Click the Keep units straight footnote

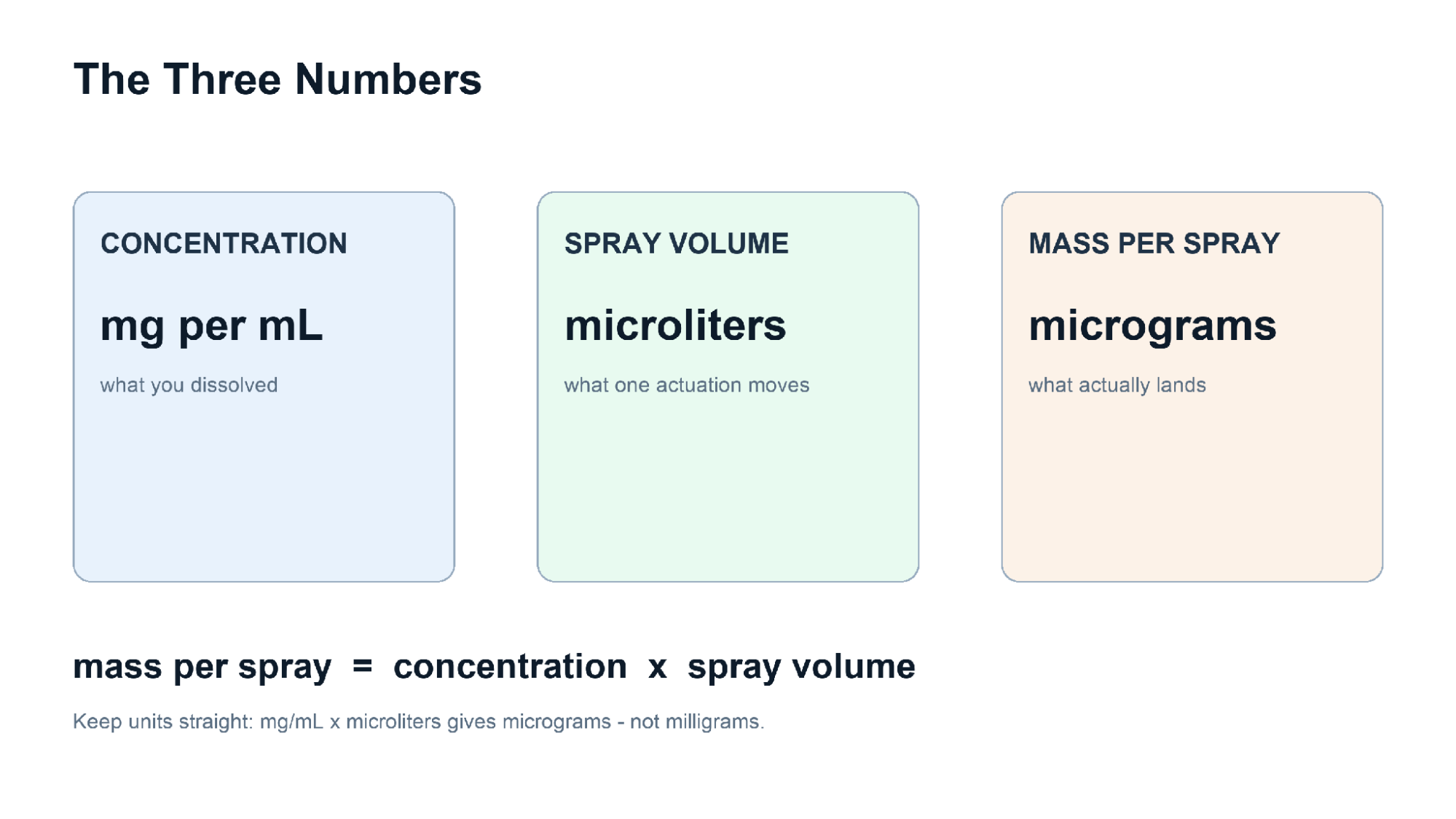[419, 721]
